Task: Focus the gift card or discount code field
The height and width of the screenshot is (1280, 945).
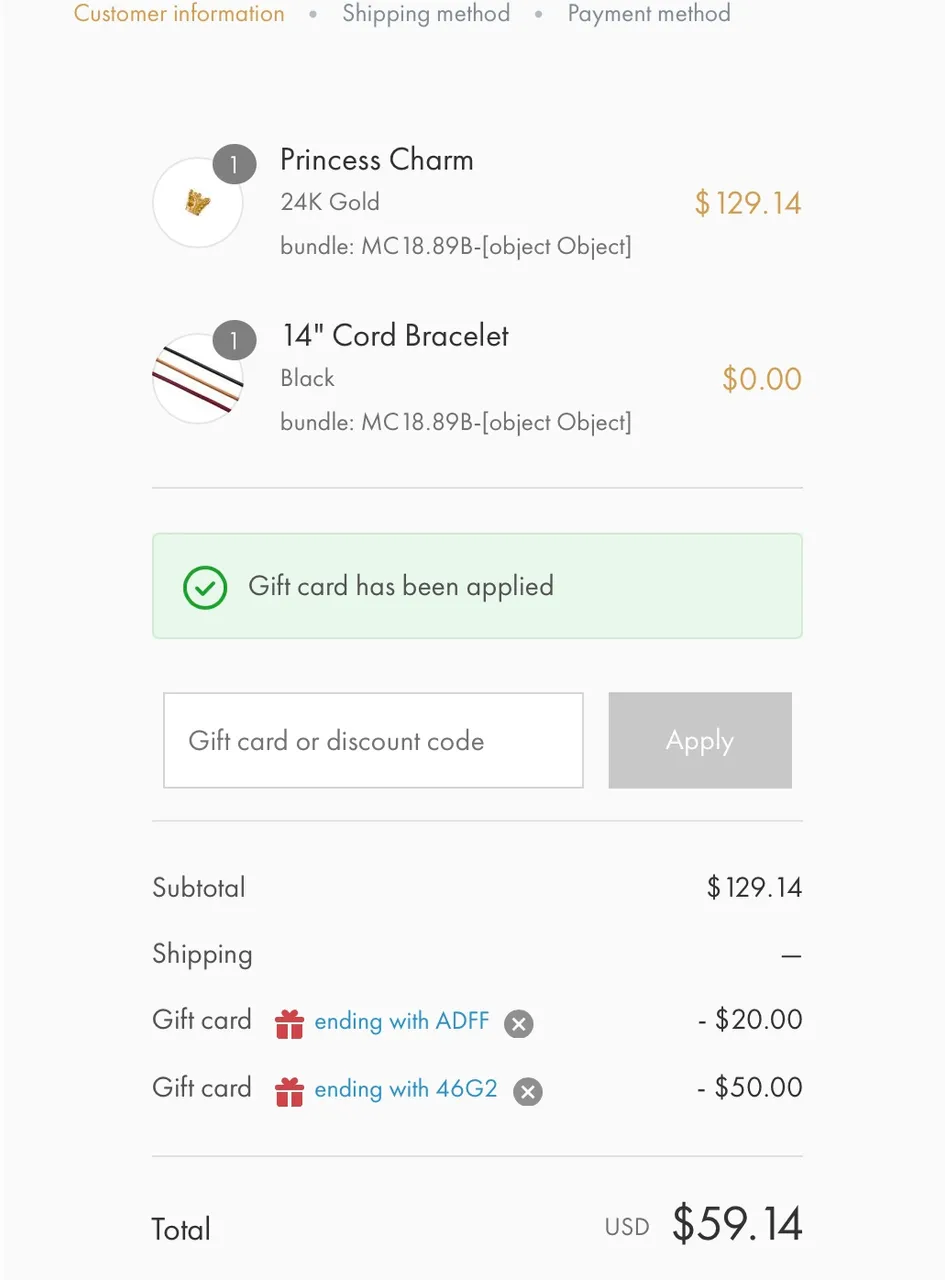Action: click(x=373, y=740)
